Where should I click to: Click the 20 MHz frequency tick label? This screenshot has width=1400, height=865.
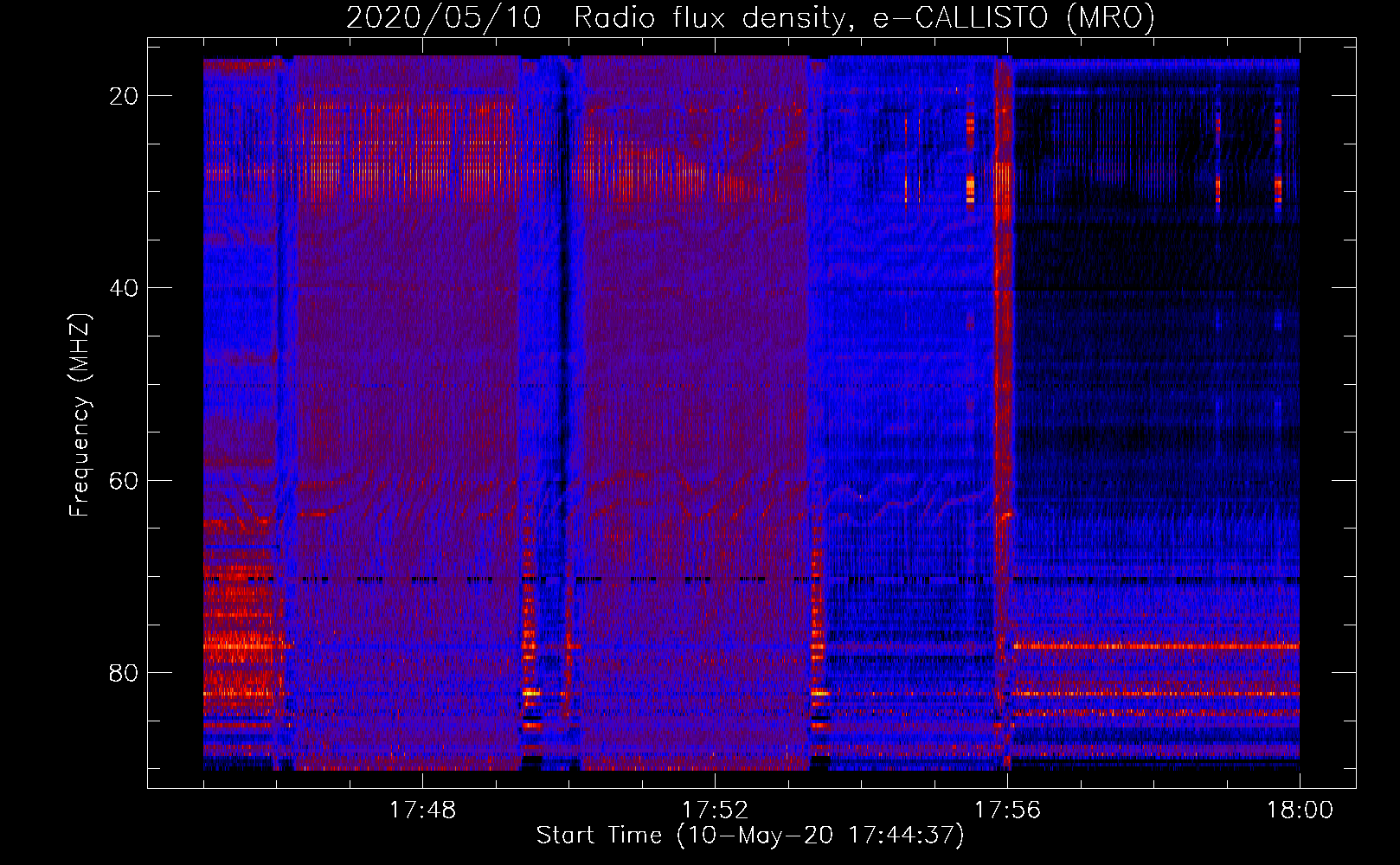coord(125,95)
